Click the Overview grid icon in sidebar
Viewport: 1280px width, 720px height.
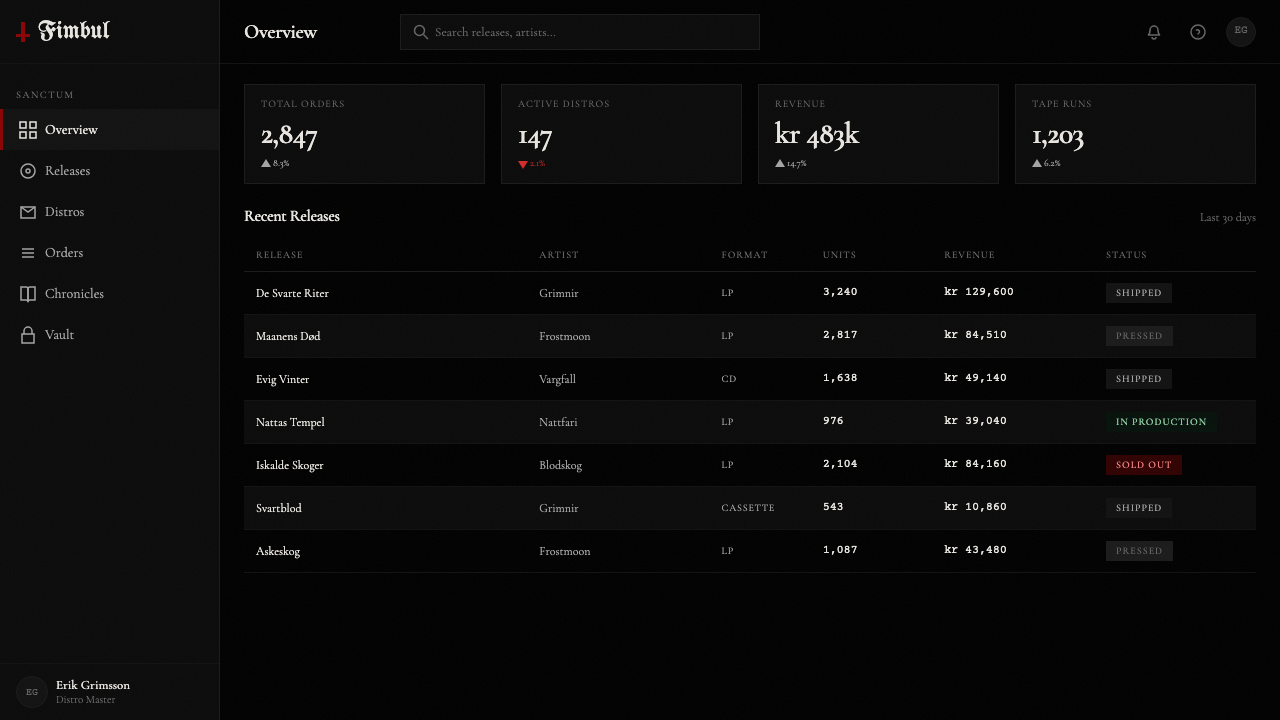click(x=28, y=130)
